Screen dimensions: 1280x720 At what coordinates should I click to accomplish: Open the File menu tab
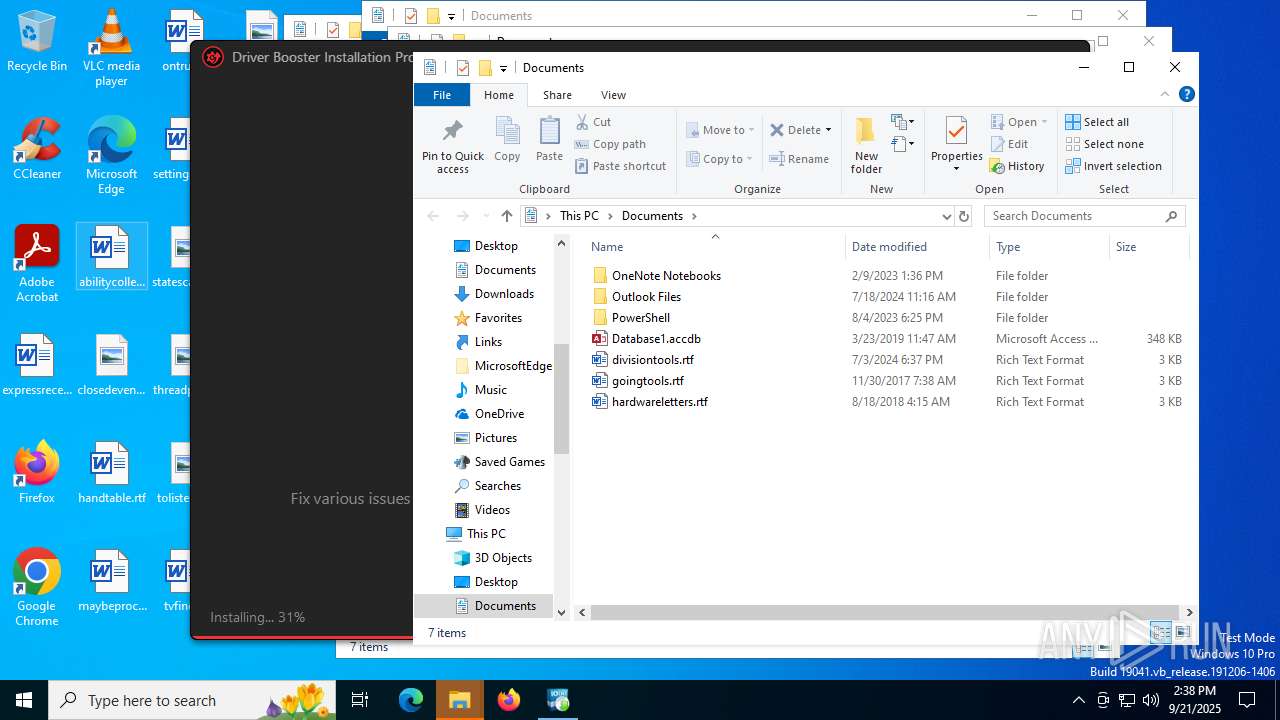[x=442, y=95]
